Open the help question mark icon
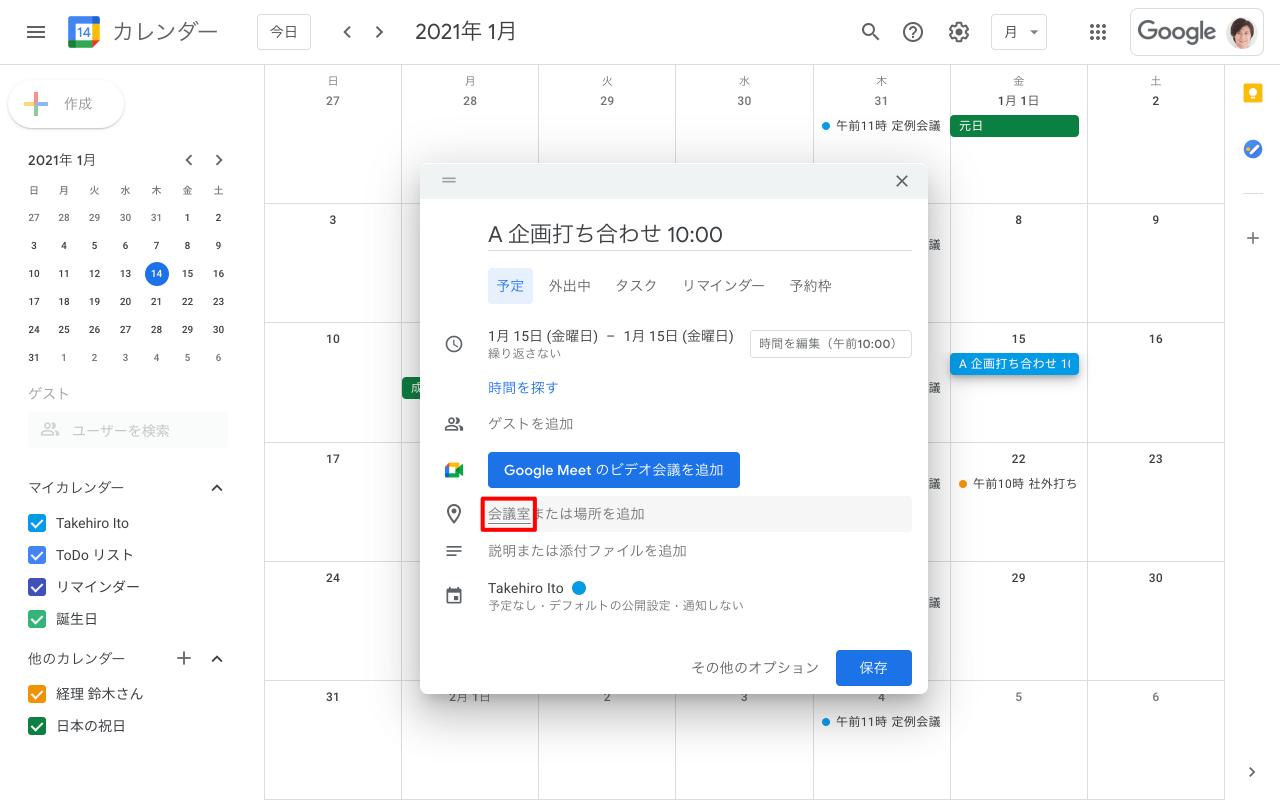 [x=913, y=32]
